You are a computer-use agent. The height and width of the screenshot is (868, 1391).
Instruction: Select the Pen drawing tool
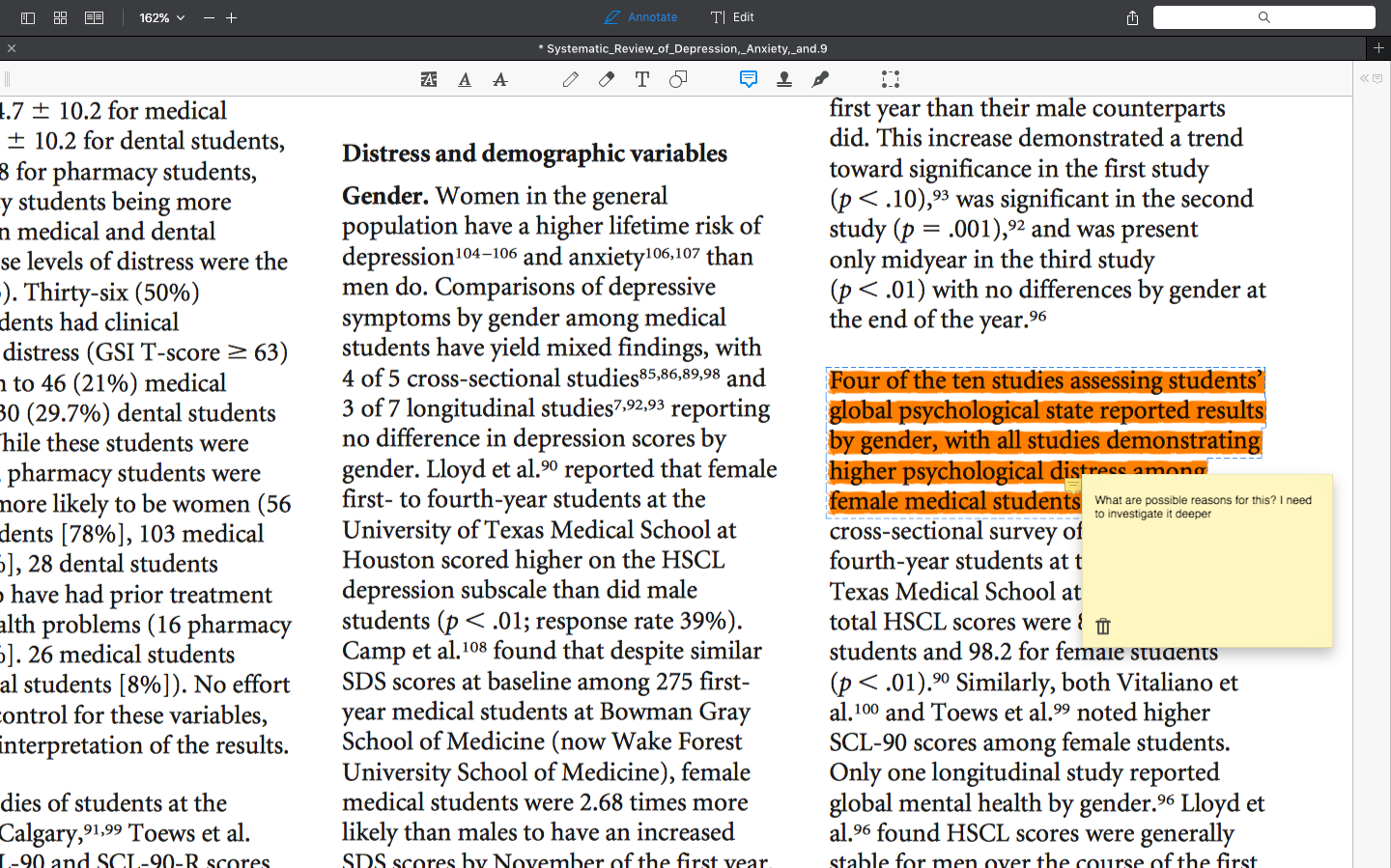click(x=571, y=79)
